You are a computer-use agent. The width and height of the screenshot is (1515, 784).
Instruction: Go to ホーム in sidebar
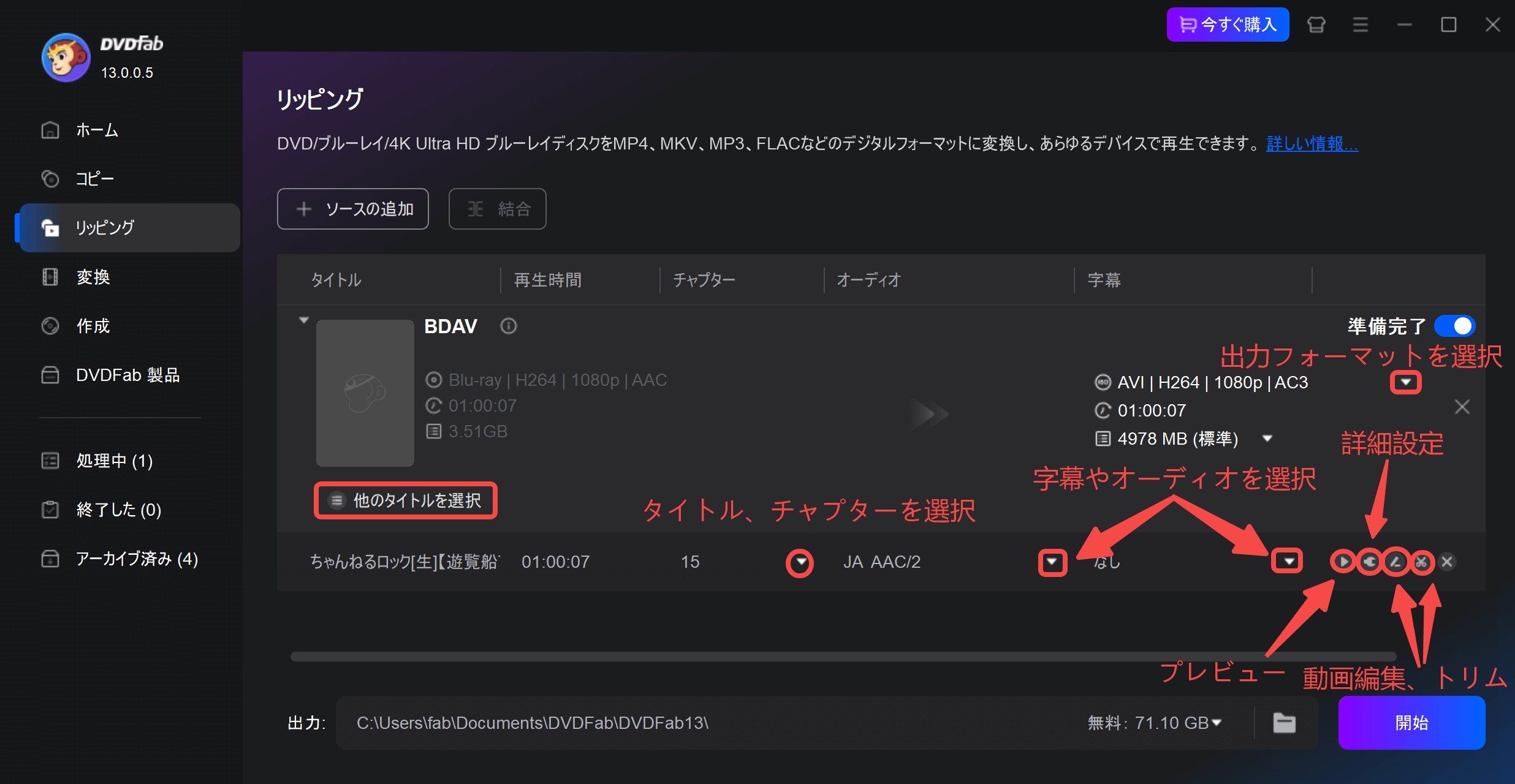pyautogui.click(x=129, y=130)
